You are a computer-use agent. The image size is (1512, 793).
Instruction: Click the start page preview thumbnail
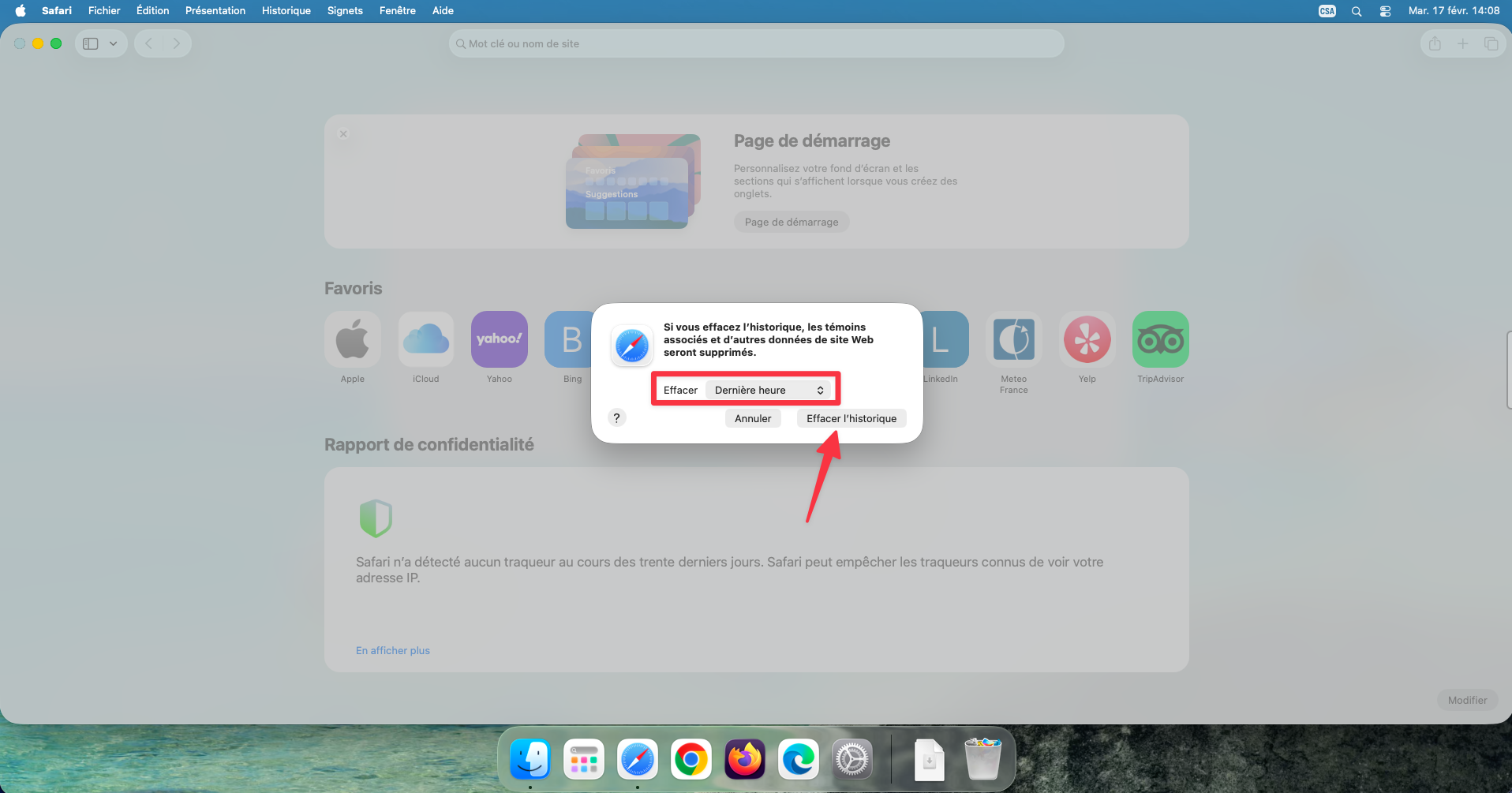[633, 181]
